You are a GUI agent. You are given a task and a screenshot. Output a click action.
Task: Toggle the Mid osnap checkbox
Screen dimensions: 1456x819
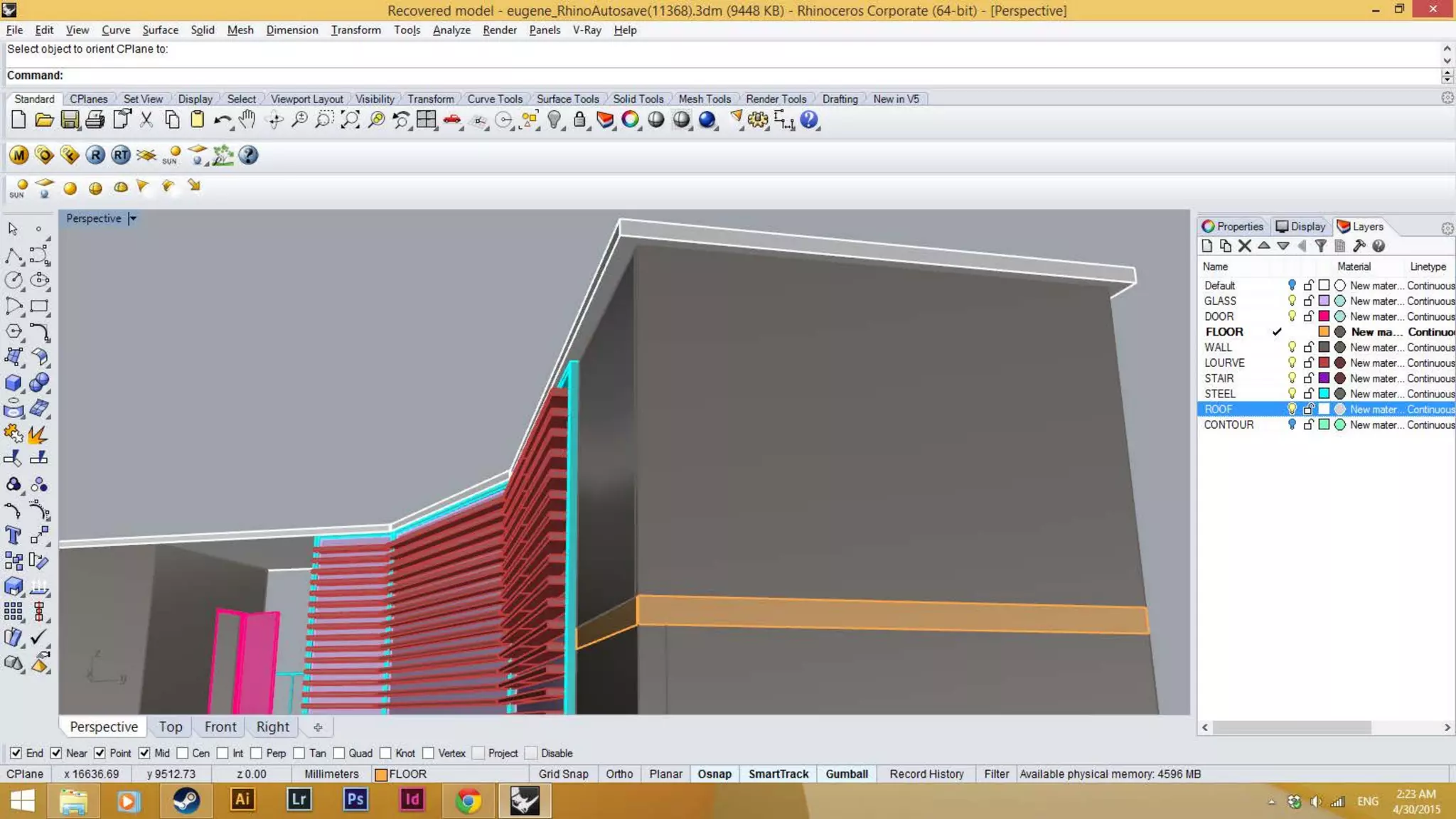click(144, 753)
